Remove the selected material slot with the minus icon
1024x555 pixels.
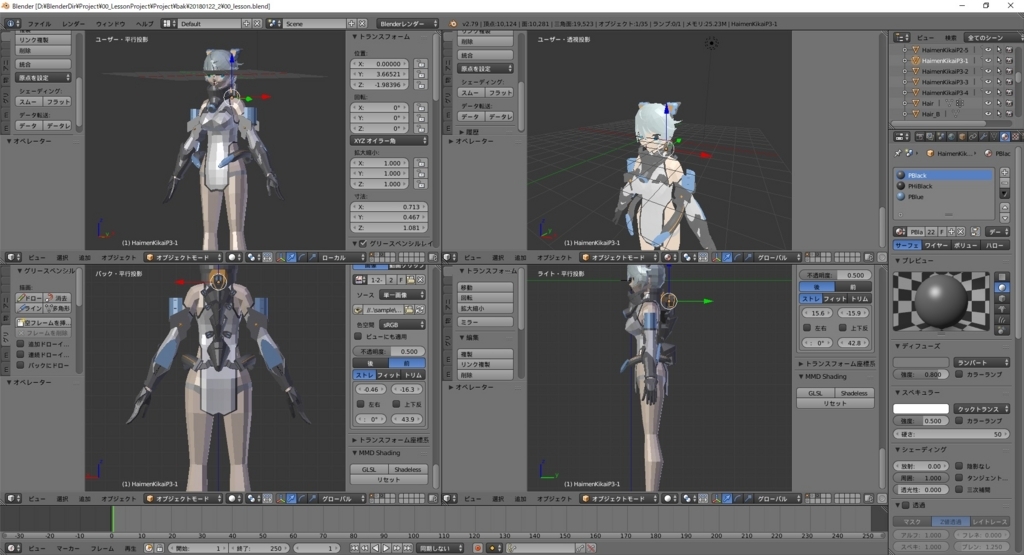point(1004,183)
